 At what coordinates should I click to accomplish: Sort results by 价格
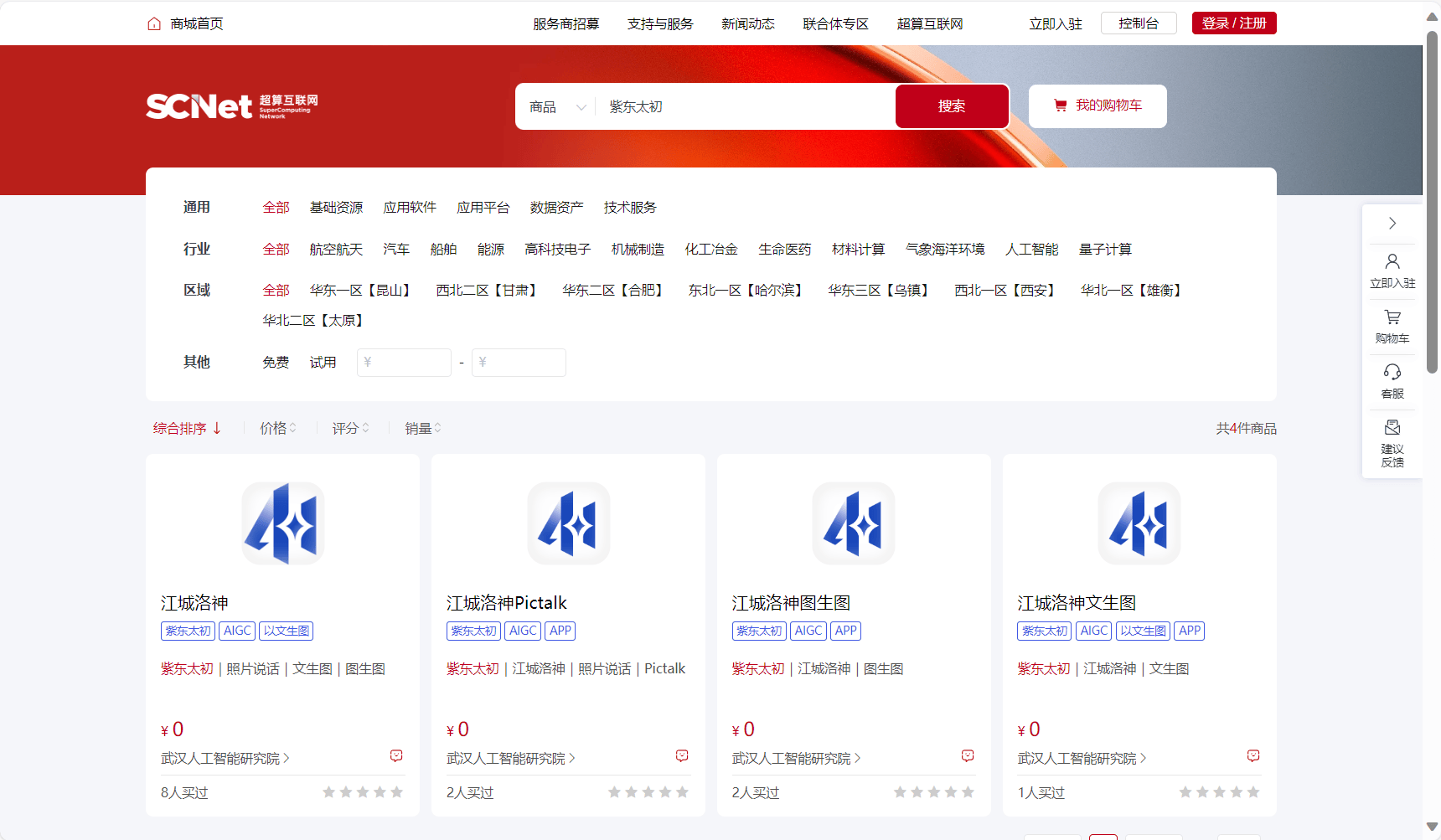click(278, 429)
